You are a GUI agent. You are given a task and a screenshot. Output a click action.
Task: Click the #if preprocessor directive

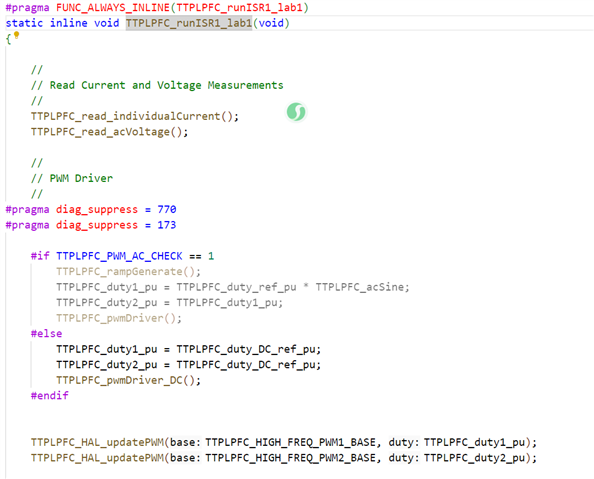point(40,256)
